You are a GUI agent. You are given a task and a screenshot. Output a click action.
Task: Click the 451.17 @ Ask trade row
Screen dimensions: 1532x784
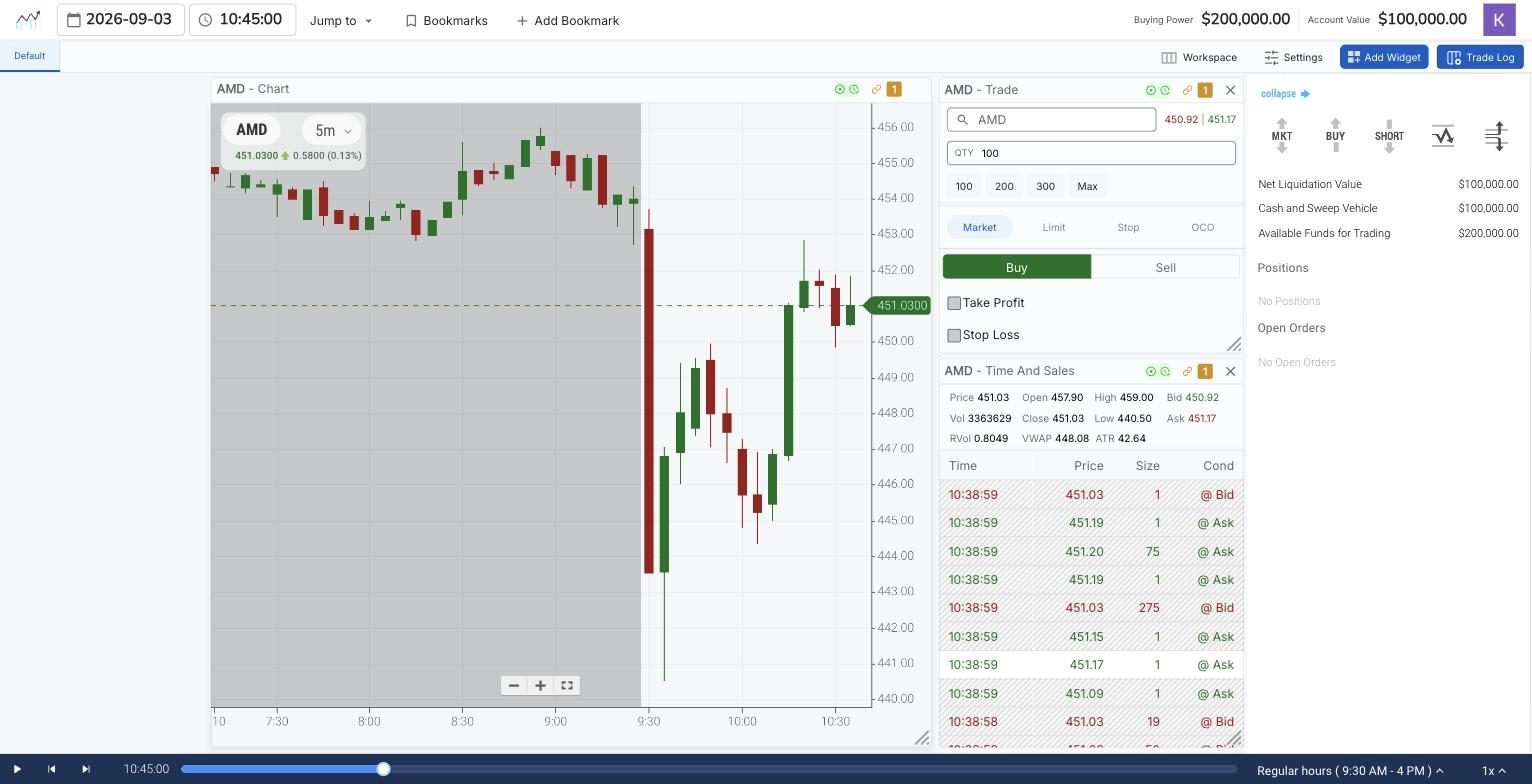1091,665
